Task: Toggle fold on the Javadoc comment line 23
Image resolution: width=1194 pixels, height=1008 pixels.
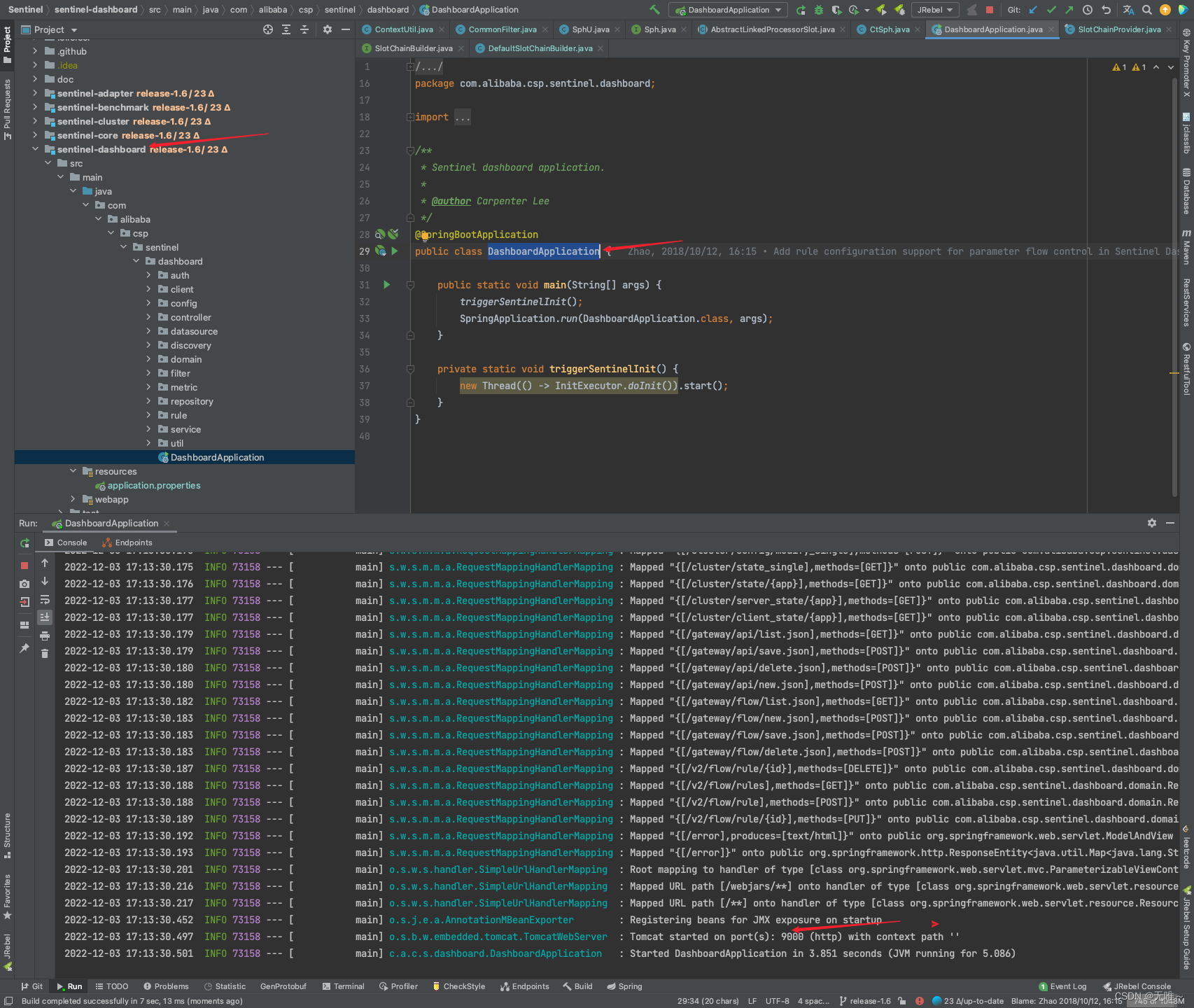Action: click(x=410, y=150)
